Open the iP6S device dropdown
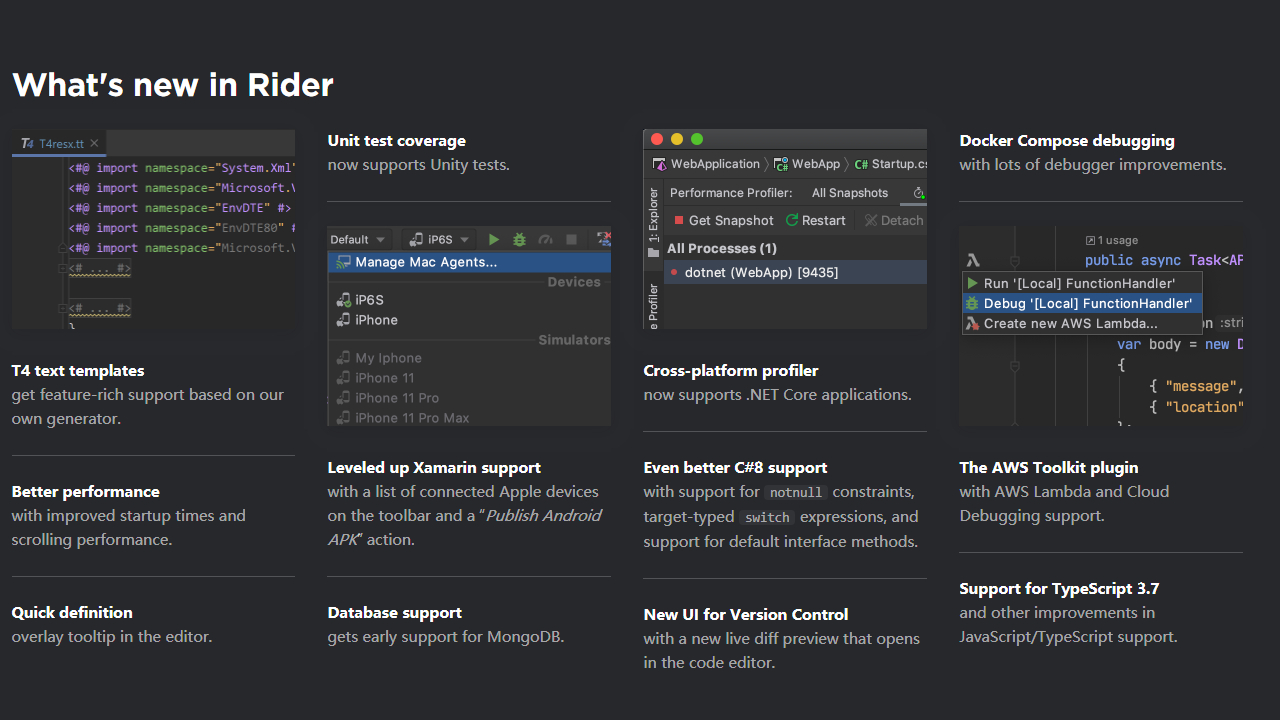This screenshot has width=1280, height=720. [x=439, y=240]
